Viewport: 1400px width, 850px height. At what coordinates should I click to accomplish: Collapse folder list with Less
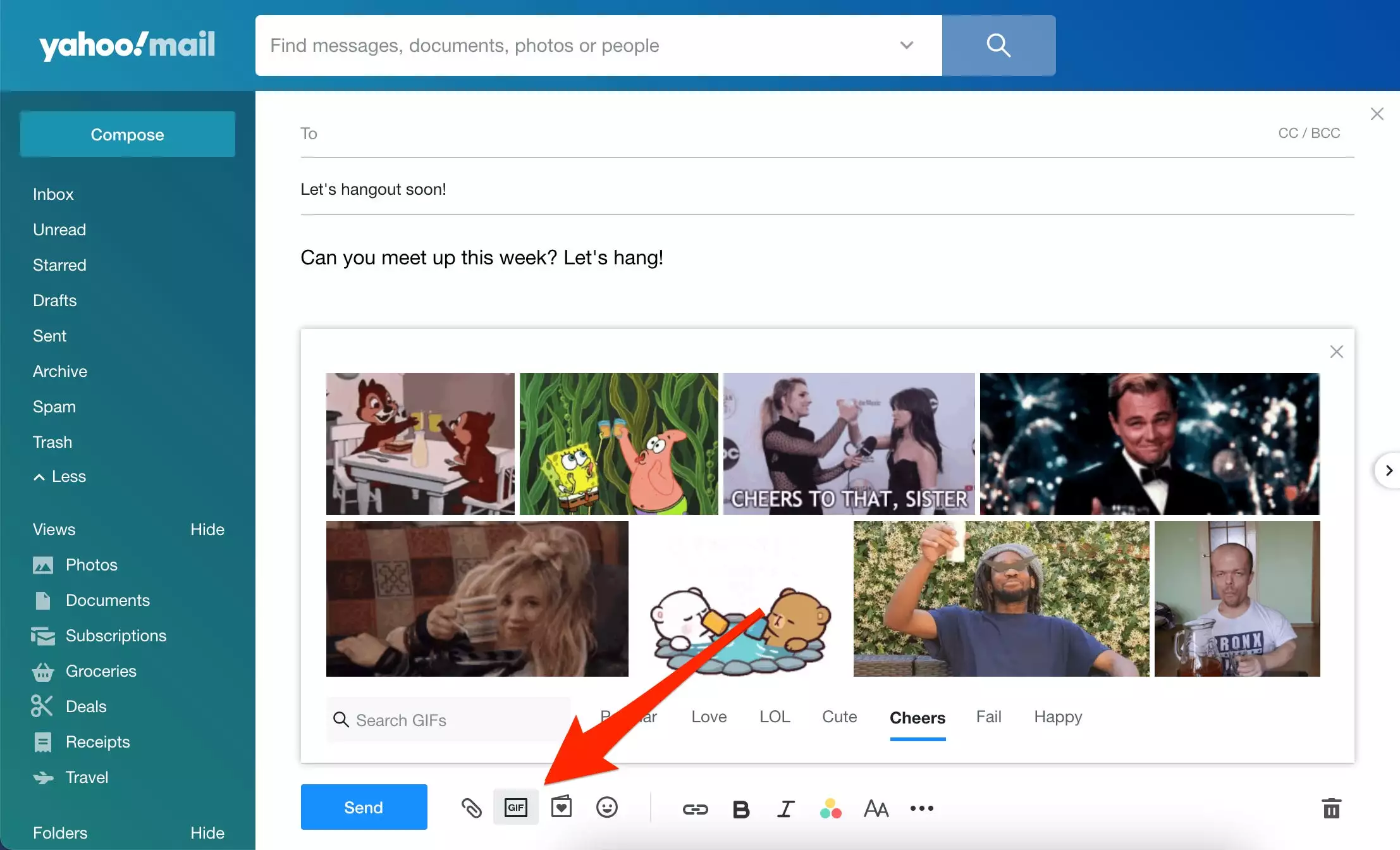[x=59, y=476]
